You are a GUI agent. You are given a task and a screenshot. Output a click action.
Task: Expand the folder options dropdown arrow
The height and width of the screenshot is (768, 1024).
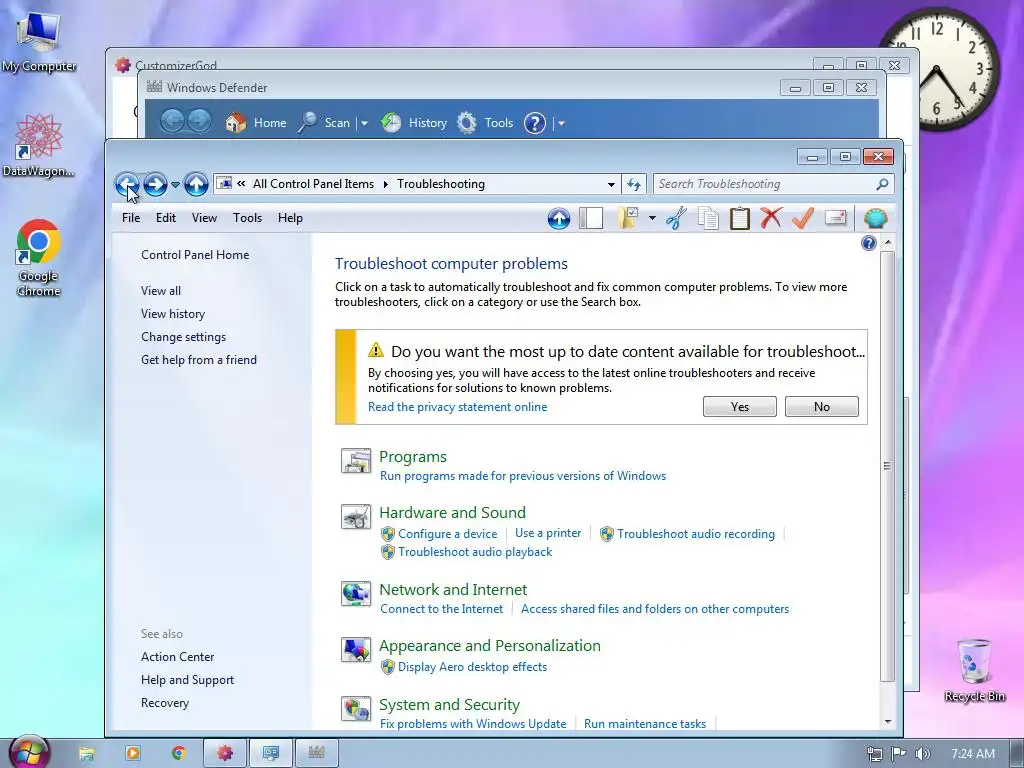[x=652, y=218]
